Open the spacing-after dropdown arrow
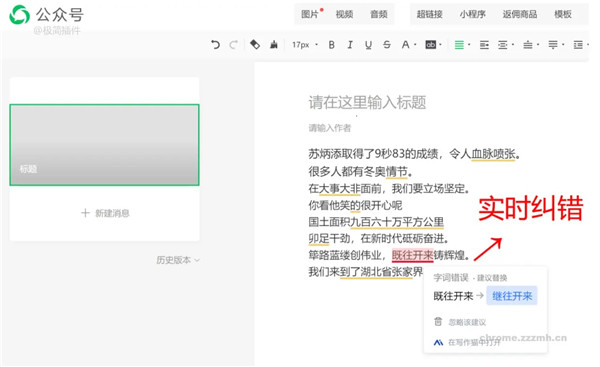Image resolution: width=600 pixels, height=367 pixels. [x=563, y=45]
